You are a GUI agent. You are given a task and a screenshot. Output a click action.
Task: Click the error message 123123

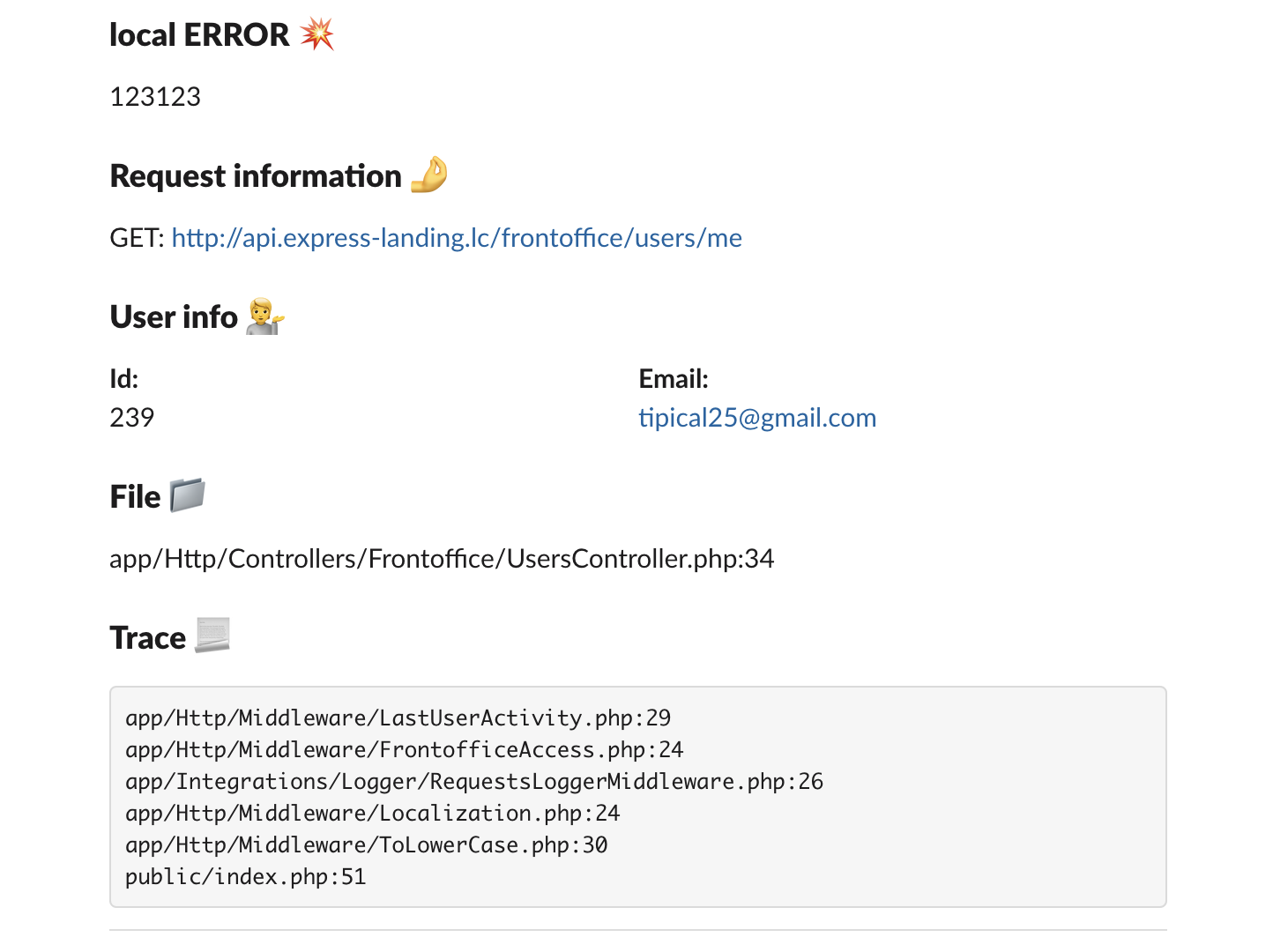(x=155, y=97)
